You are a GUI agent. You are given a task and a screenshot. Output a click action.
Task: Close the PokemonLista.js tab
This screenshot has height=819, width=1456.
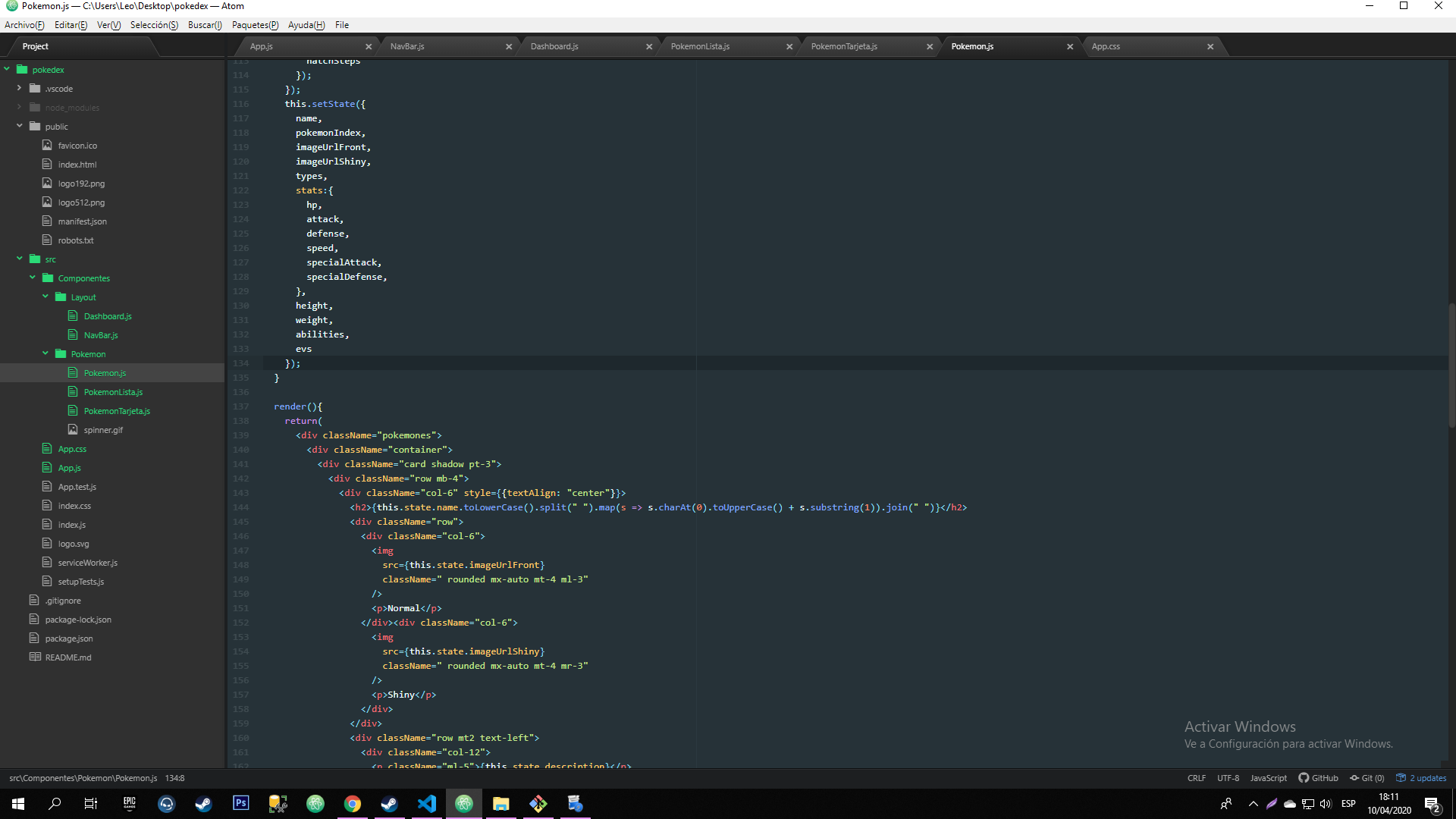click(x=789, y=46)
